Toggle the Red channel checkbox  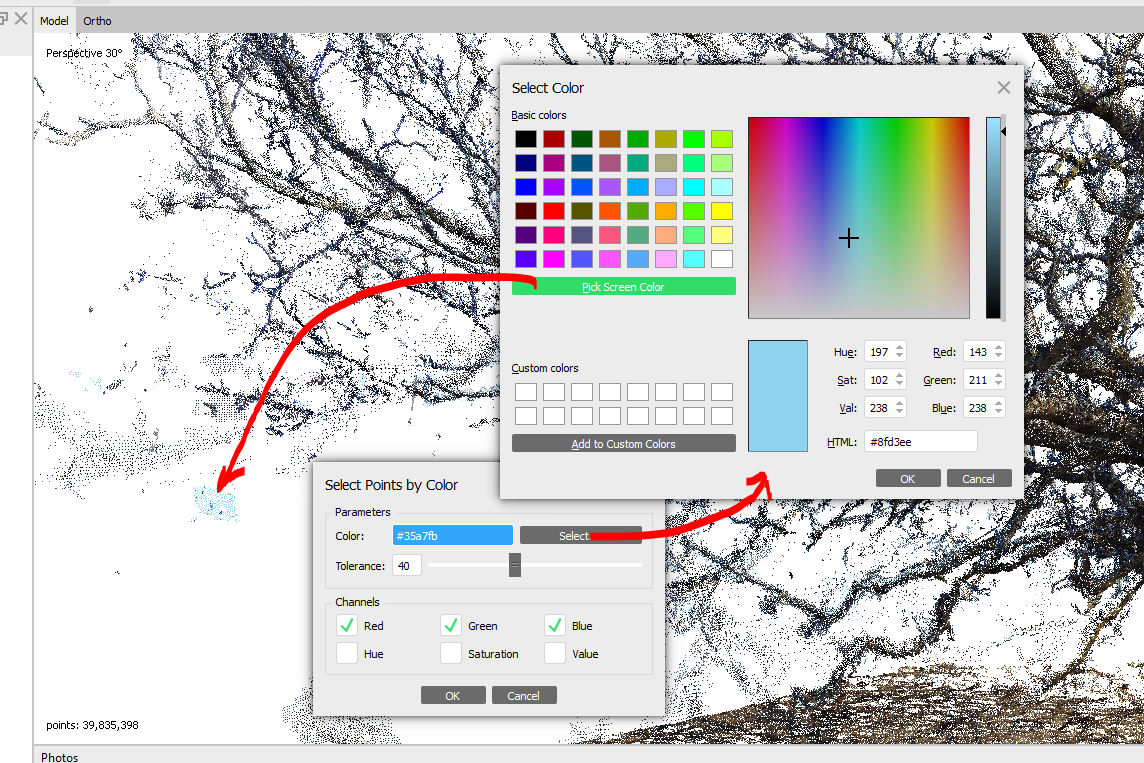(x=347, y=625)
